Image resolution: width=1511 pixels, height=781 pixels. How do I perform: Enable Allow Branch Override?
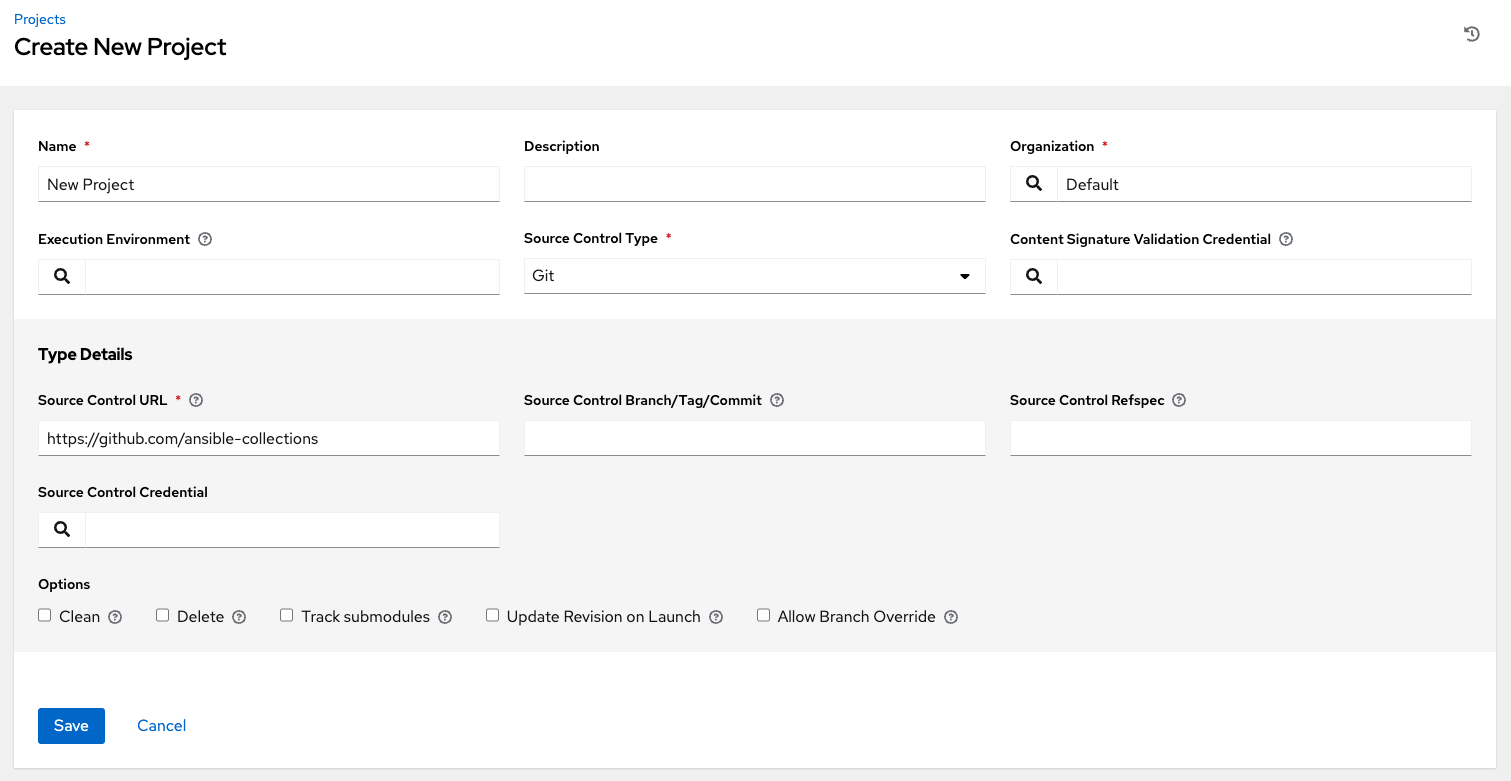point(763,614)
